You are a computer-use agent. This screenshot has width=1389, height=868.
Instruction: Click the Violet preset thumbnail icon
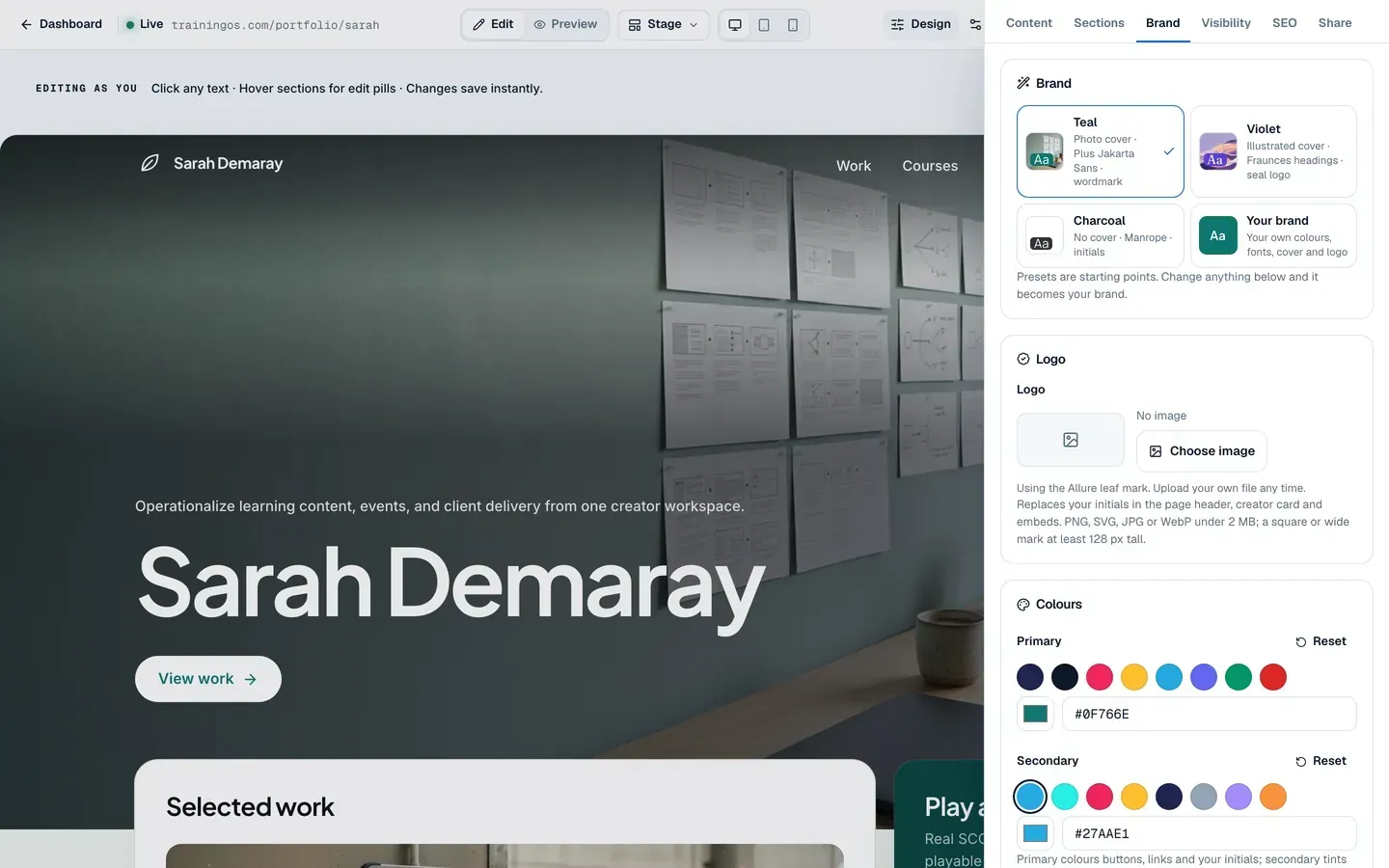point(1218,151)
